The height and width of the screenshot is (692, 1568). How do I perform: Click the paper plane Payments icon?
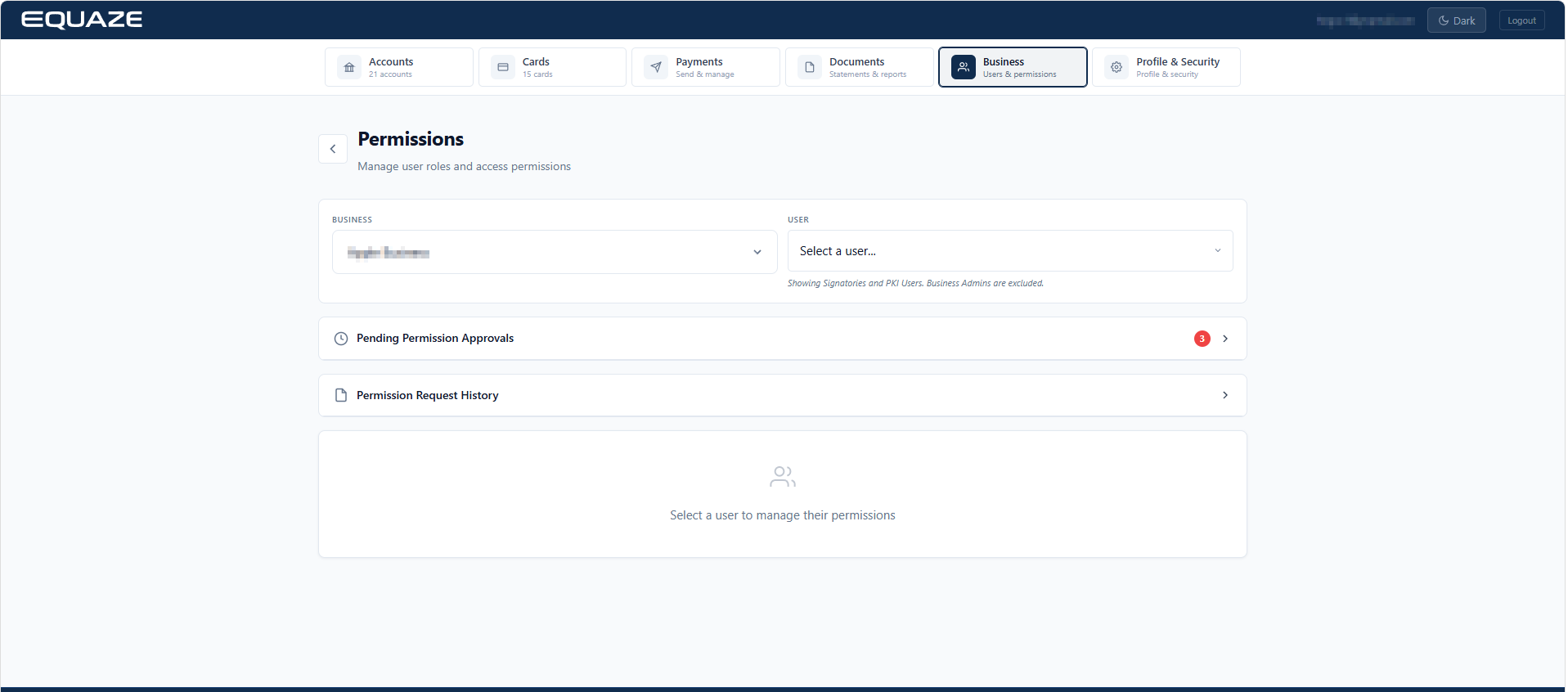pyautogui.click(x=656, y=67)
